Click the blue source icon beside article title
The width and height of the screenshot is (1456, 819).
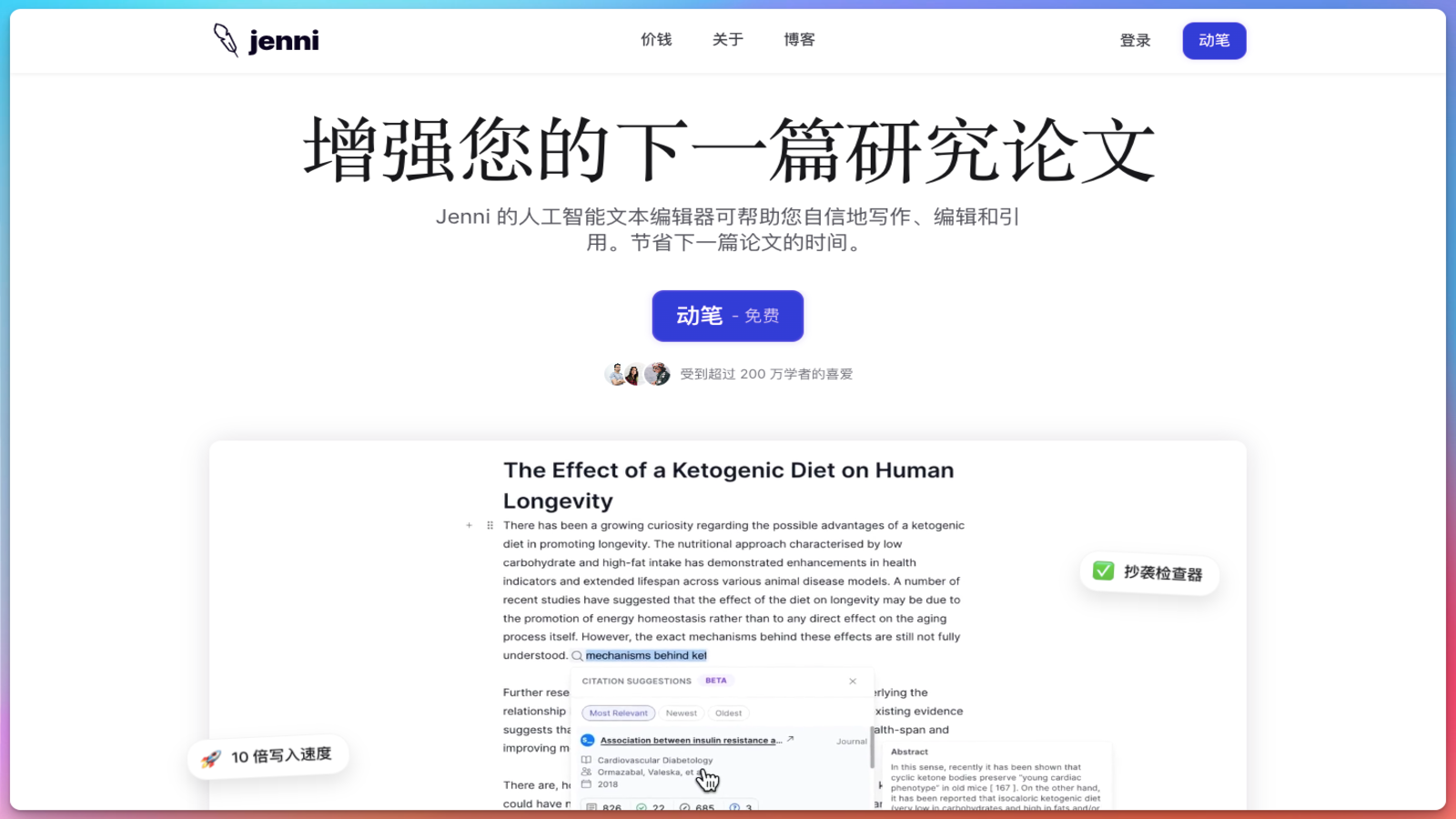(x=588, y=741)
